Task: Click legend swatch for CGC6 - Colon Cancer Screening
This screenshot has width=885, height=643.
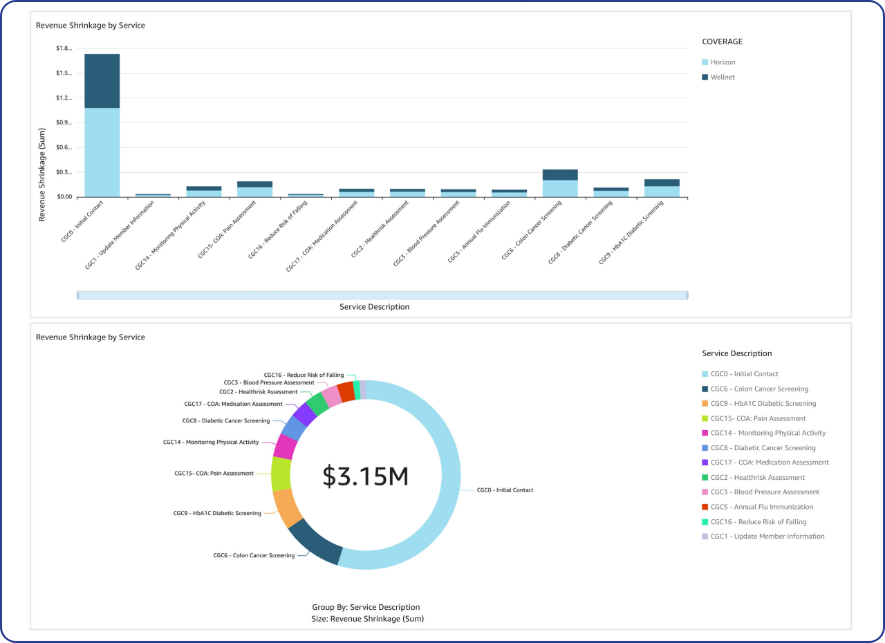Action: coord(705,389)
